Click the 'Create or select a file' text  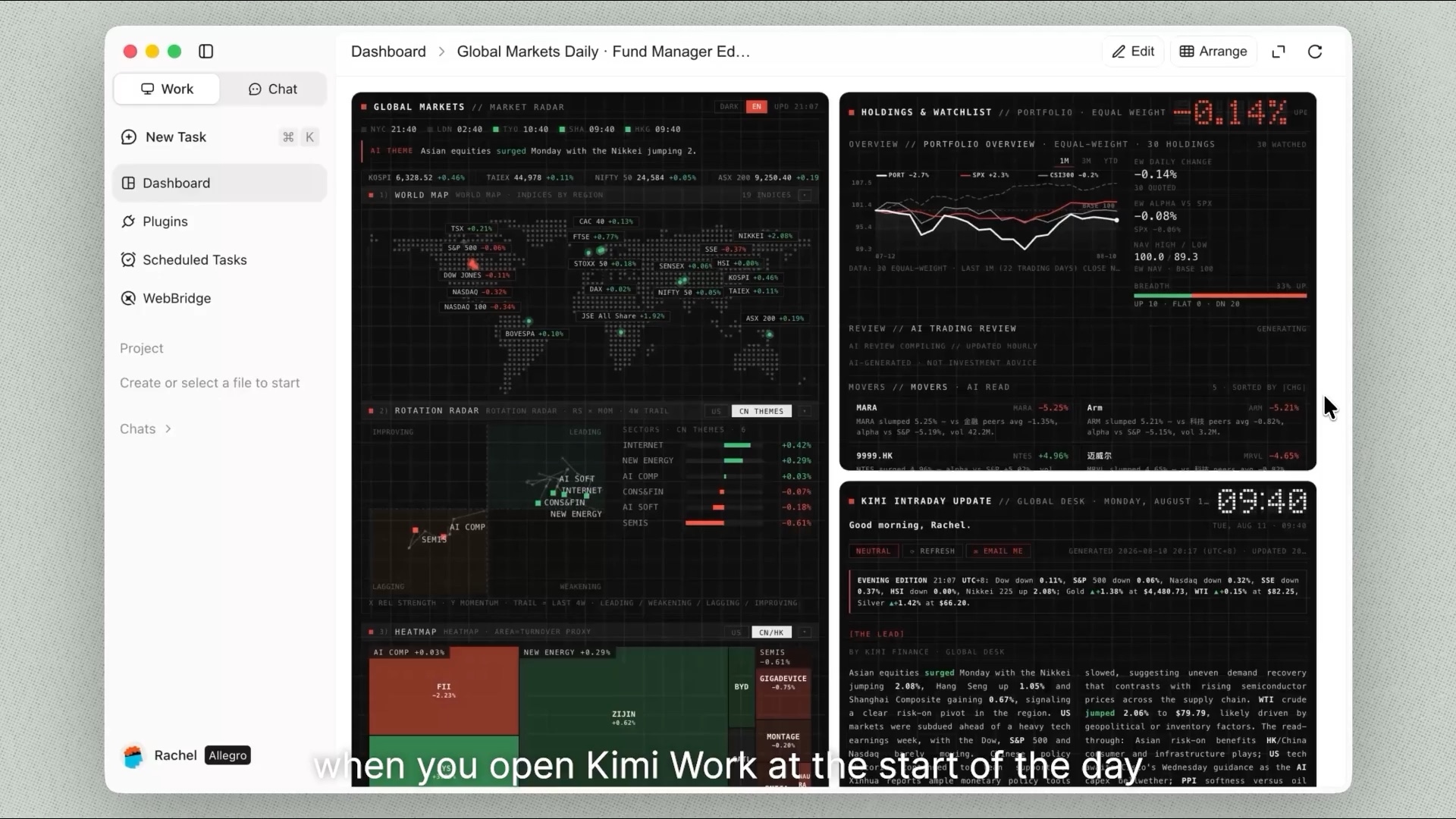(x=209, y=383)
